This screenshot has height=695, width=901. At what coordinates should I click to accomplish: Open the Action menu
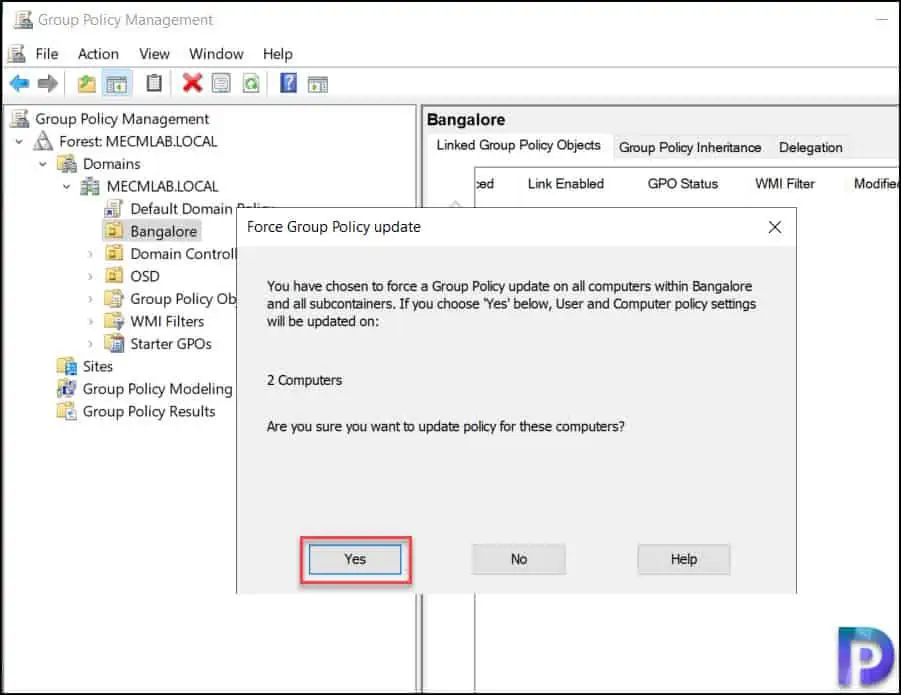click(x=98, y=54)
